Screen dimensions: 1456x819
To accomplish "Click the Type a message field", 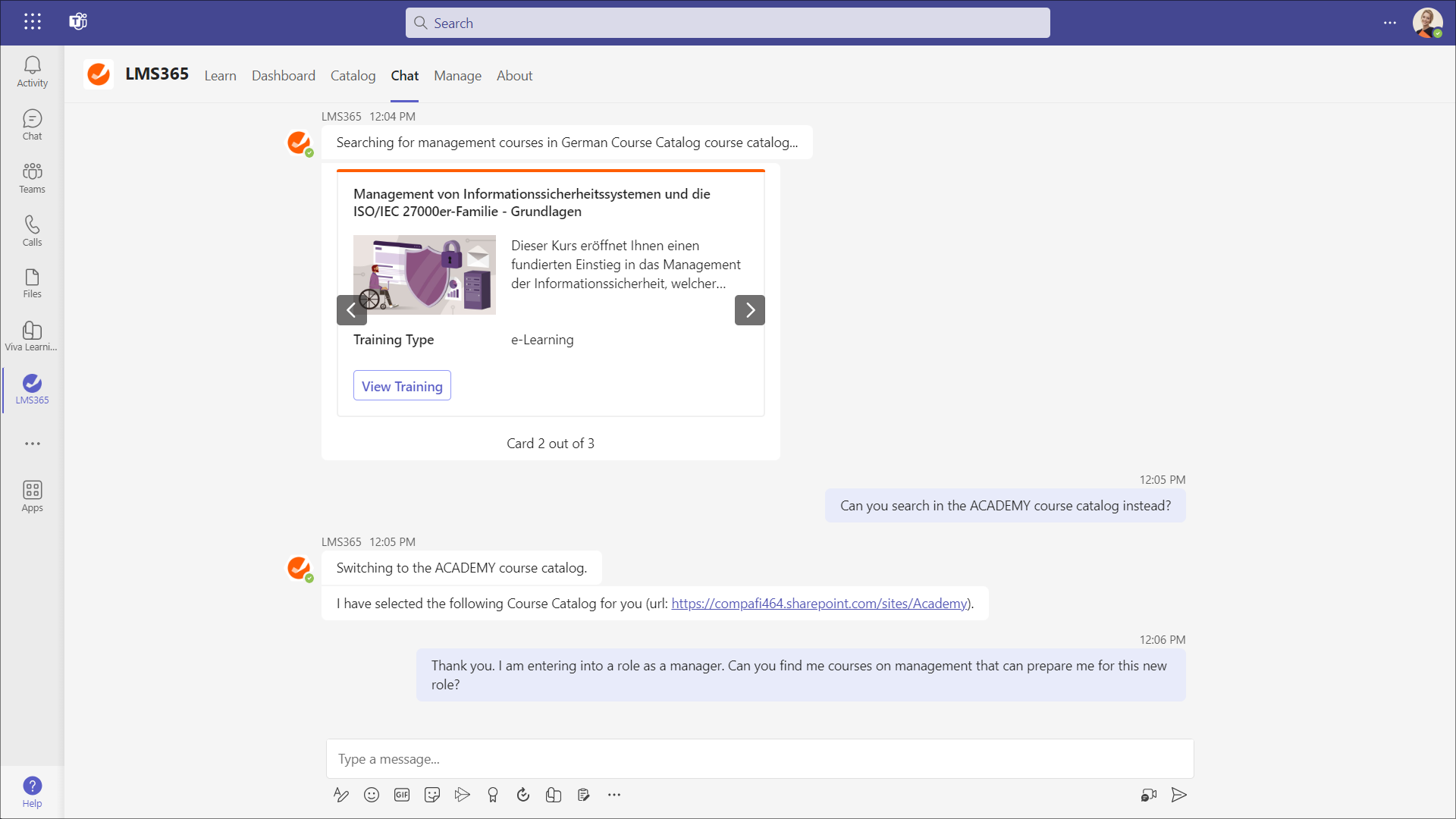I will click(758, 759).
